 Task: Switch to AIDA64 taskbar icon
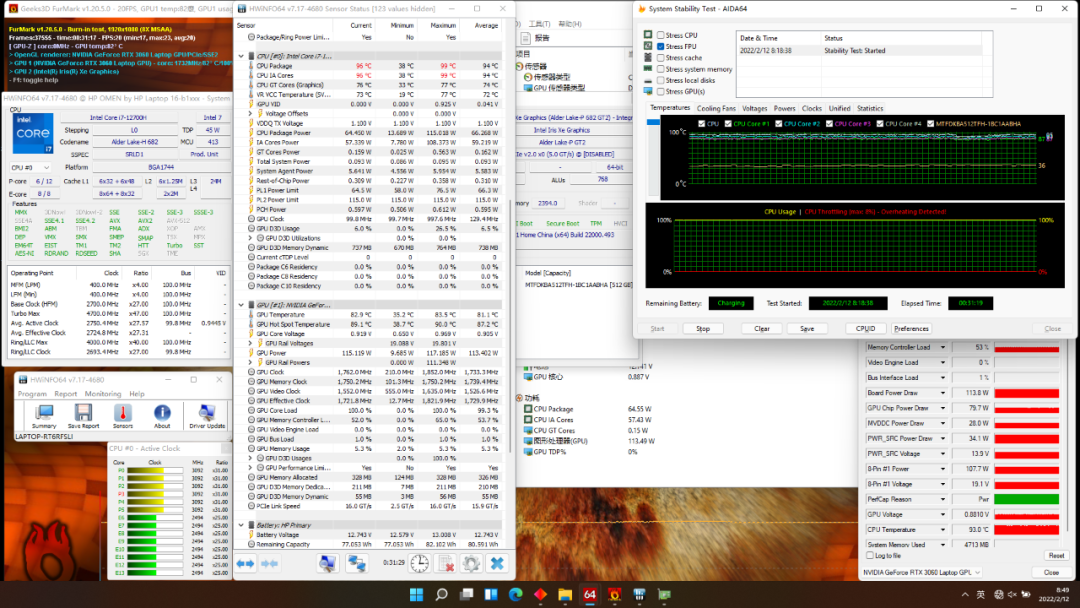click(x=590, y=594)
